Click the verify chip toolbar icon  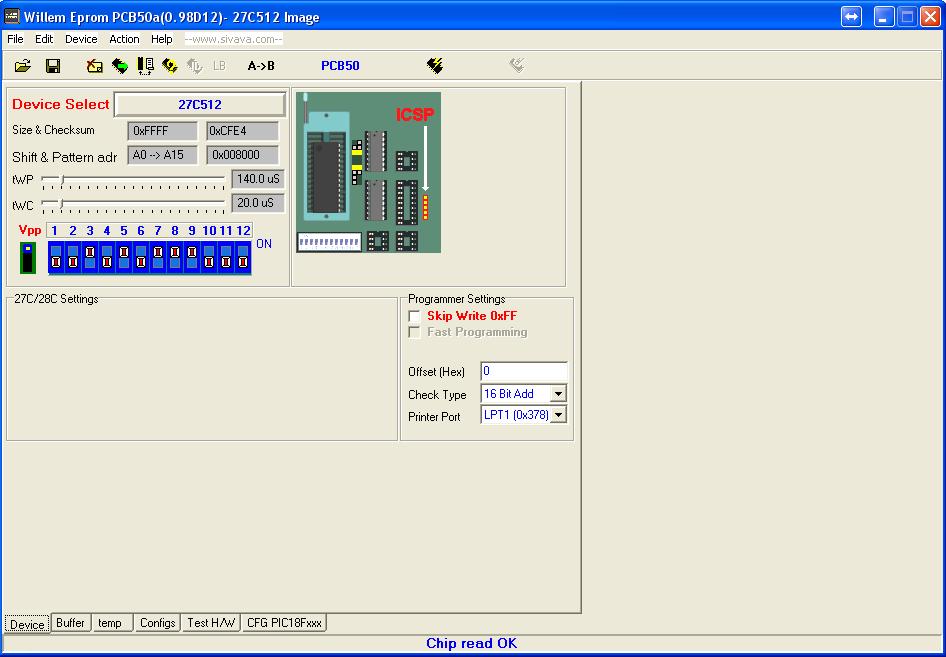(145, 66)
